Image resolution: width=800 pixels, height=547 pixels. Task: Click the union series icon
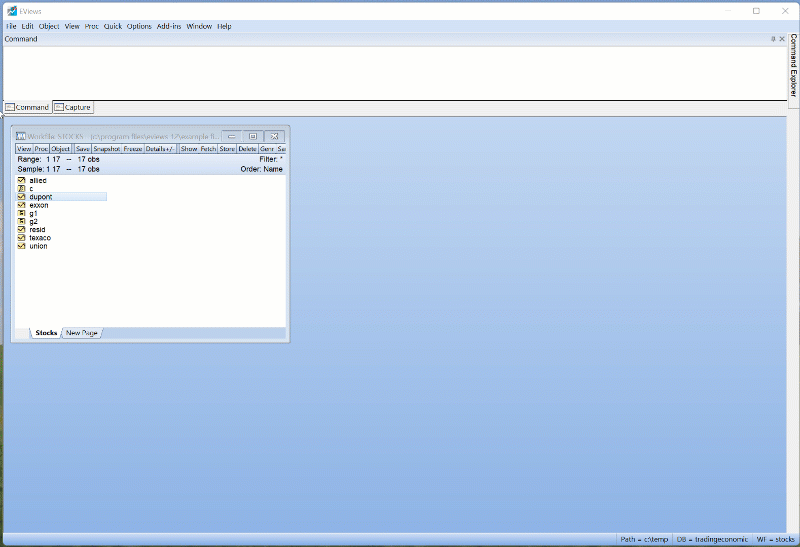click(21, 246)
